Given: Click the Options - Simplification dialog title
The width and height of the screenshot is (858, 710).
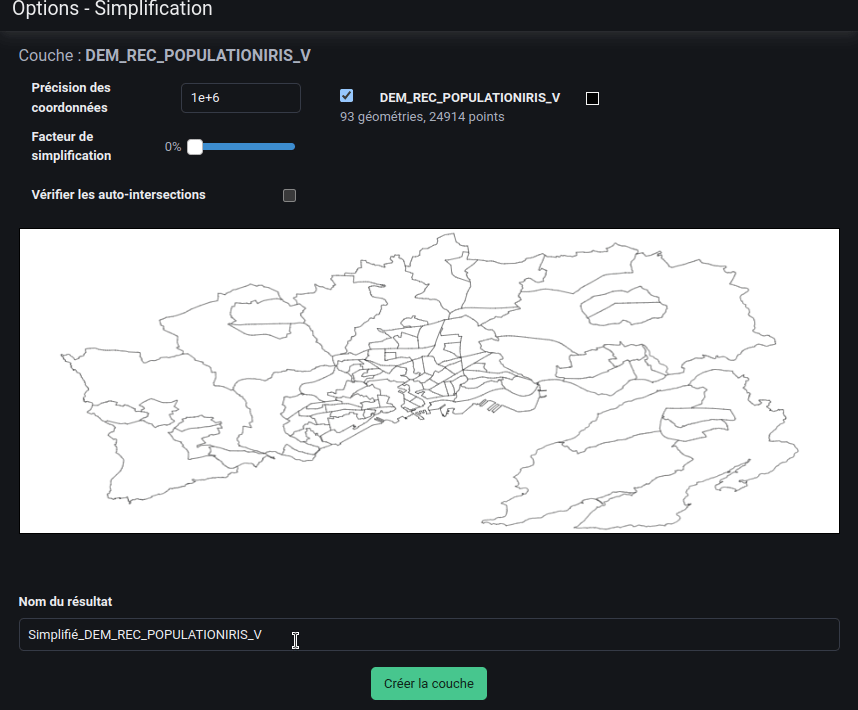Looking at the screenshot, I should click(112, 10).
